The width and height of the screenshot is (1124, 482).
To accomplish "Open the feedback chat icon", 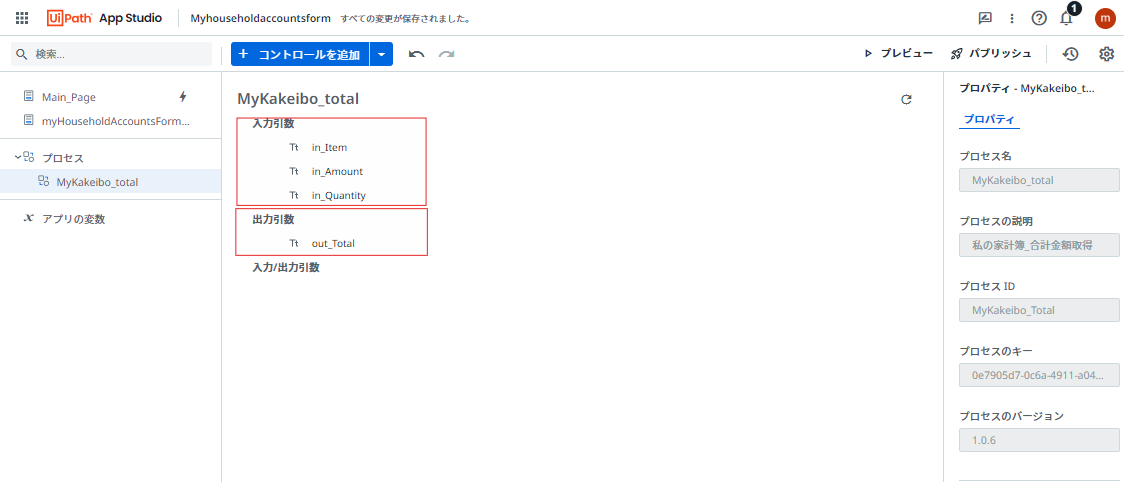I will pos(985,19).
